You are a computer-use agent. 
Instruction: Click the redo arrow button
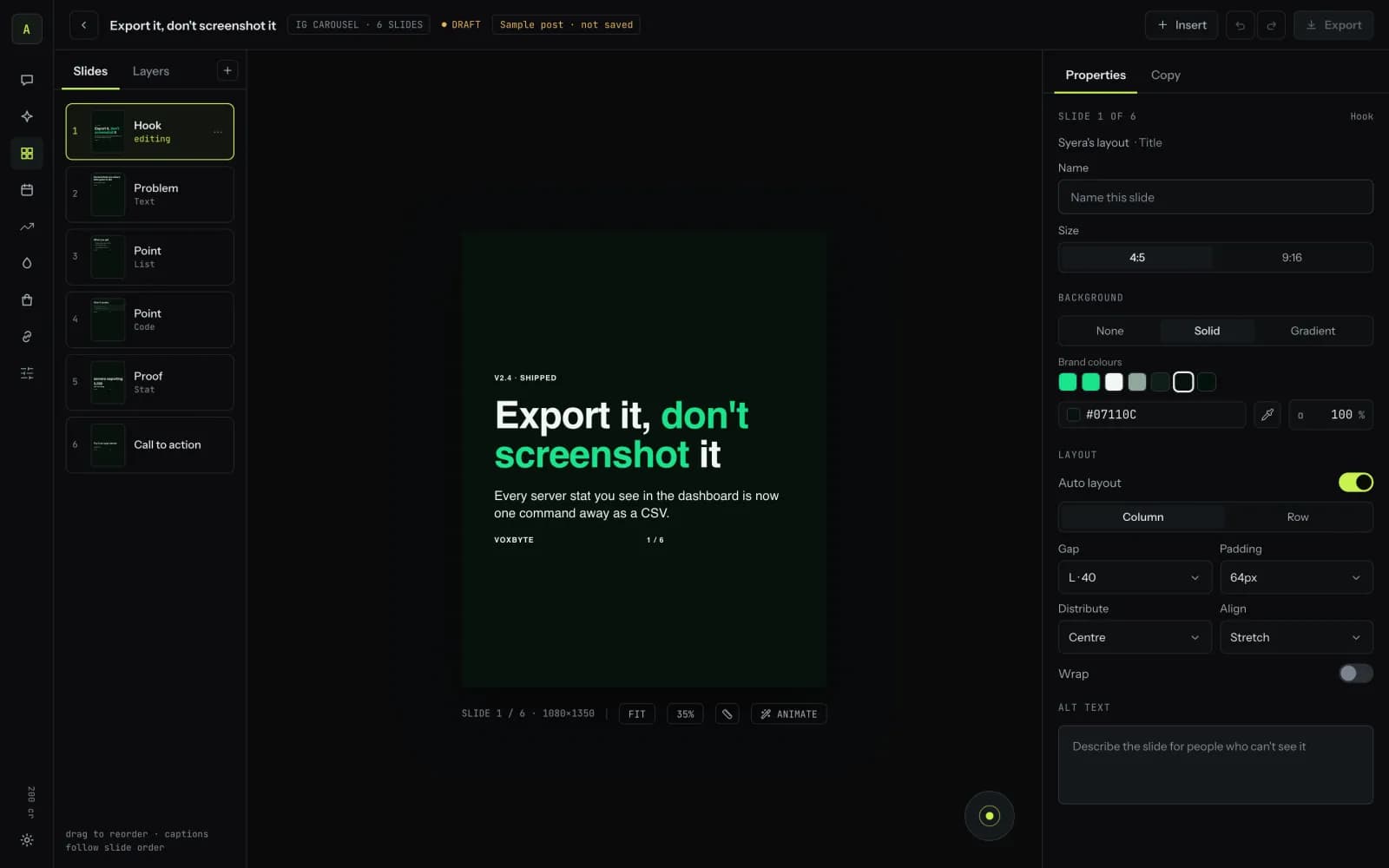(x=1271, y=25)
